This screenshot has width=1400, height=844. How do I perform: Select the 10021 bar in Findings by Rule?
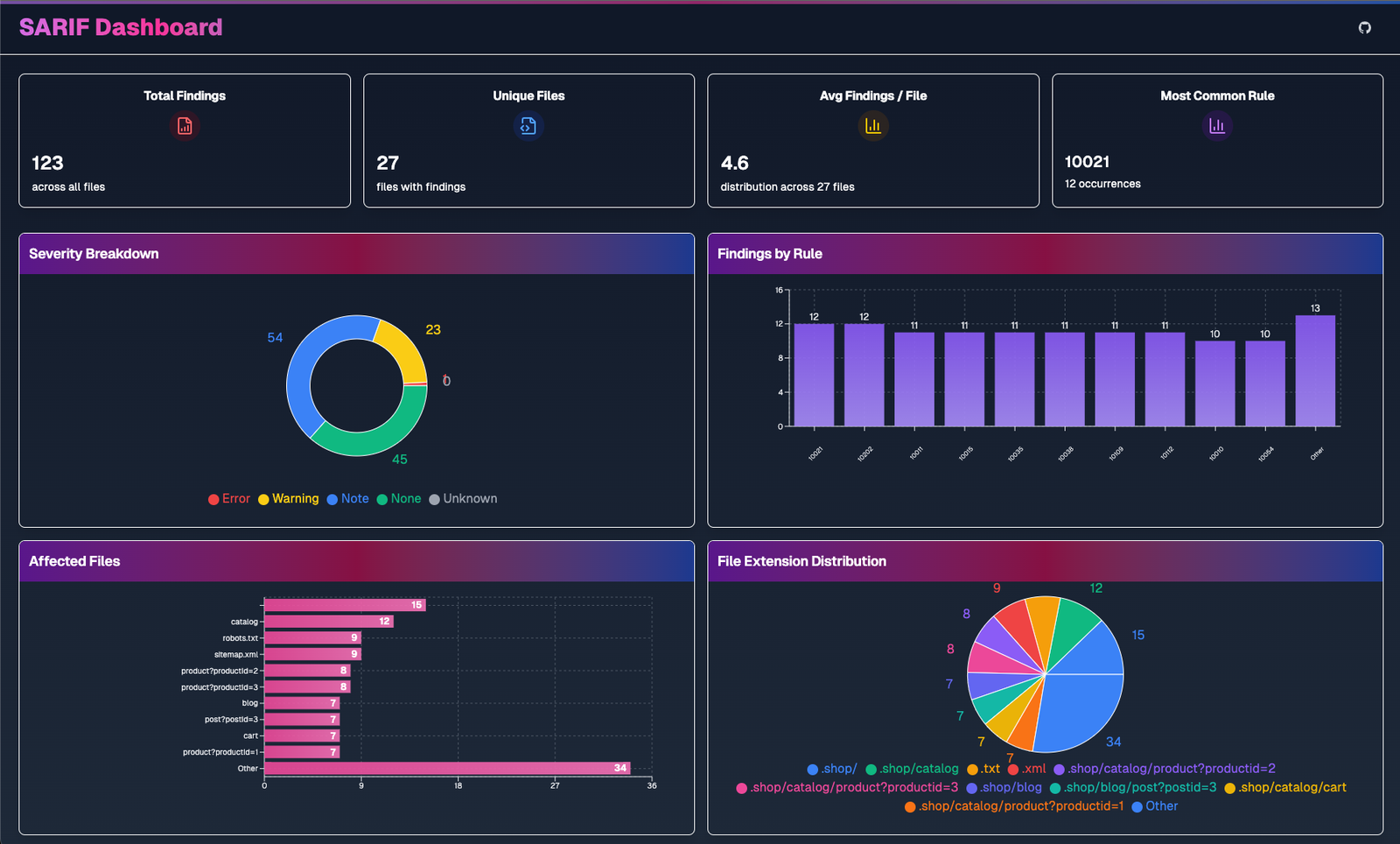(x=815, y=375)
